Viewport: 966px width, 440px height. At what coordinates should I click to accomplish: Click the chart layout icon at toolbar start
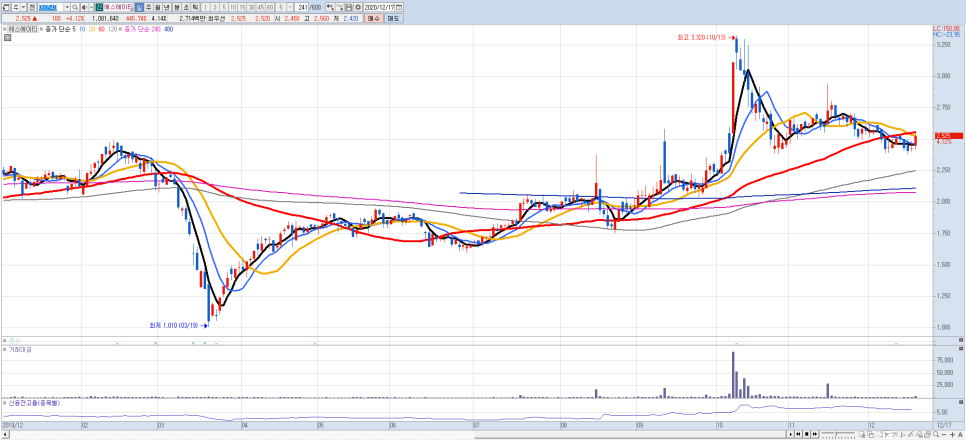pos(6,7)
